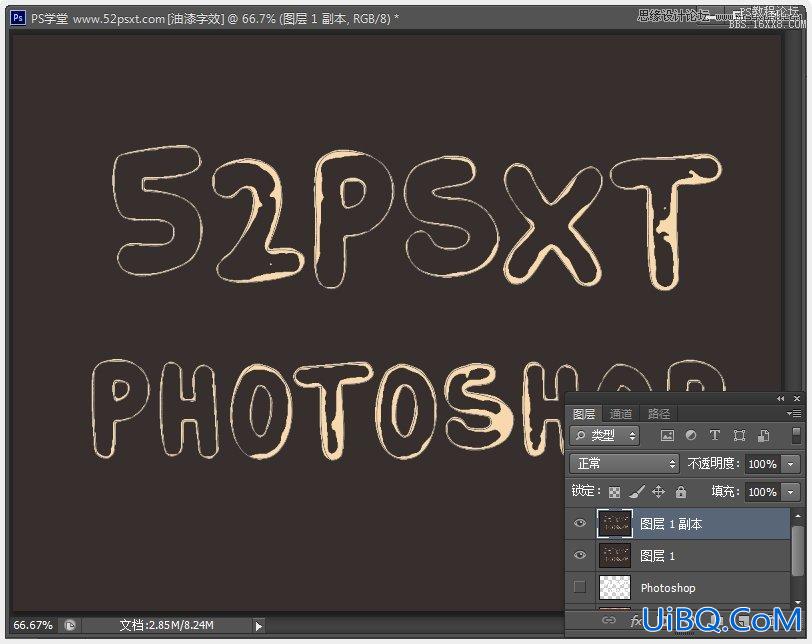Click status bar round info icon

coord(70,625)
